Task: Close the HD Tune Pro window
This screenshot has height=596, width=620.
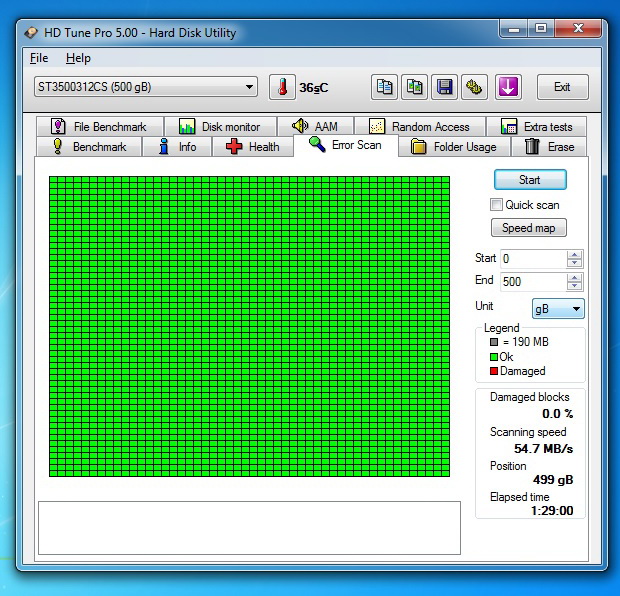Action: (x=578, y=29)
